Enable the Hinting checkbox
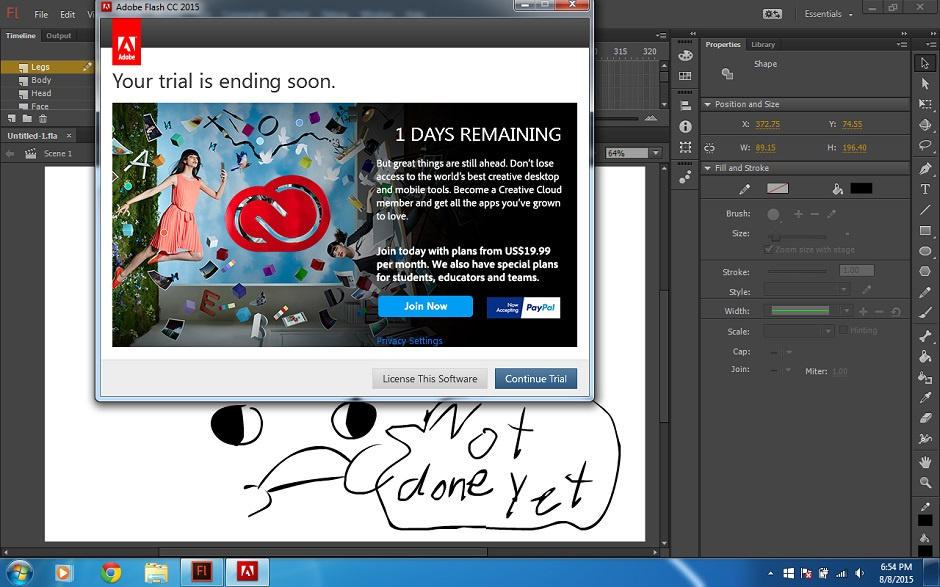This screenshot has width=940, height=587. click(843, 330)
